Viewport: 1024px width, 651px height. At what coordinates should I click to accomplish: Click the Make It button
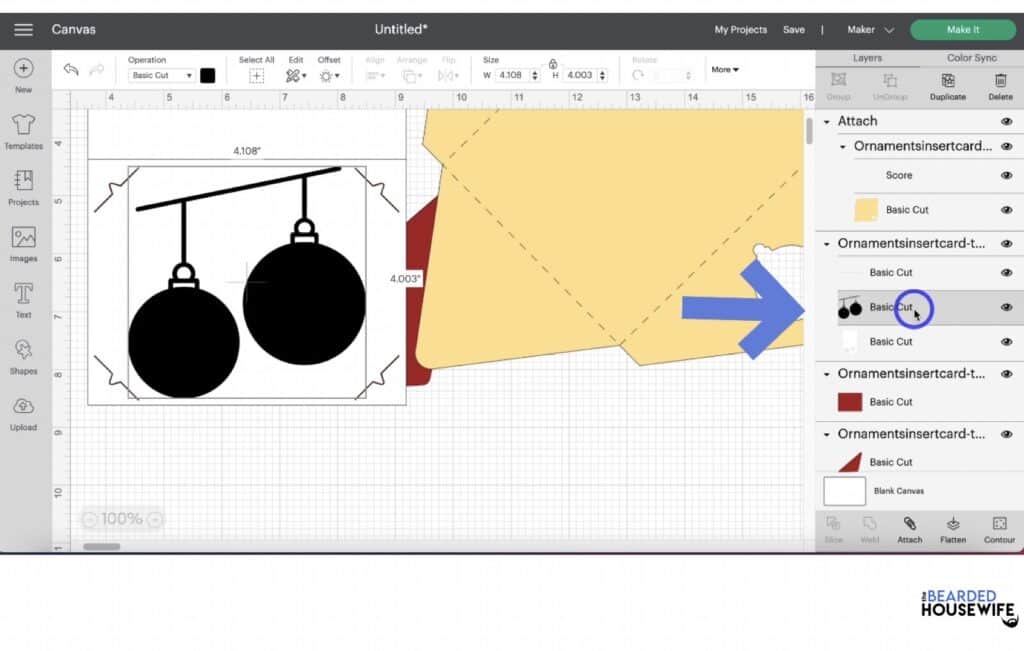962,29
